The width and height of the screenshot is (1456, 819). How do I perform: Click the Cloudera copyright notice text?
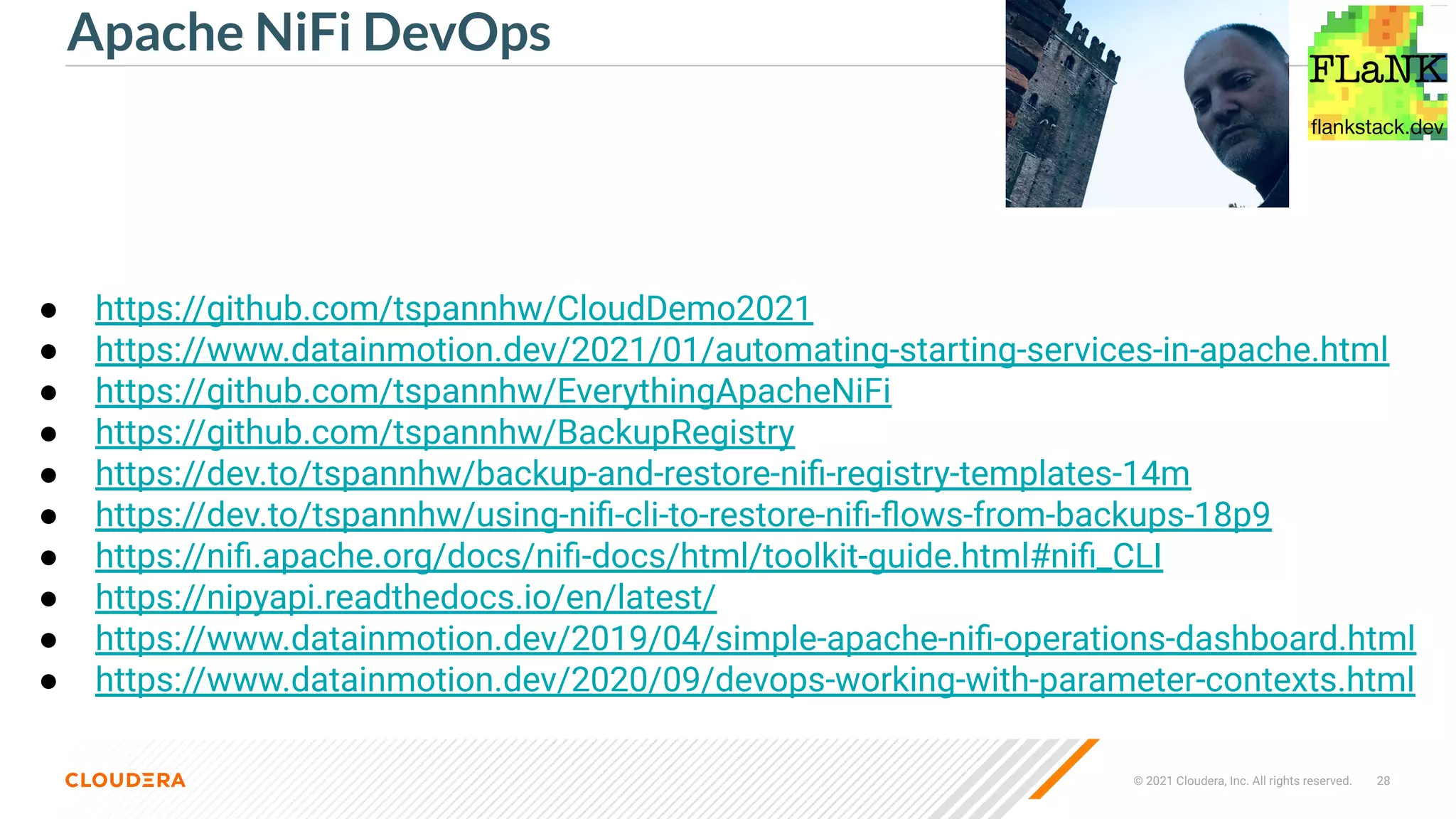pyautogui.click(x=1242, y=781)
